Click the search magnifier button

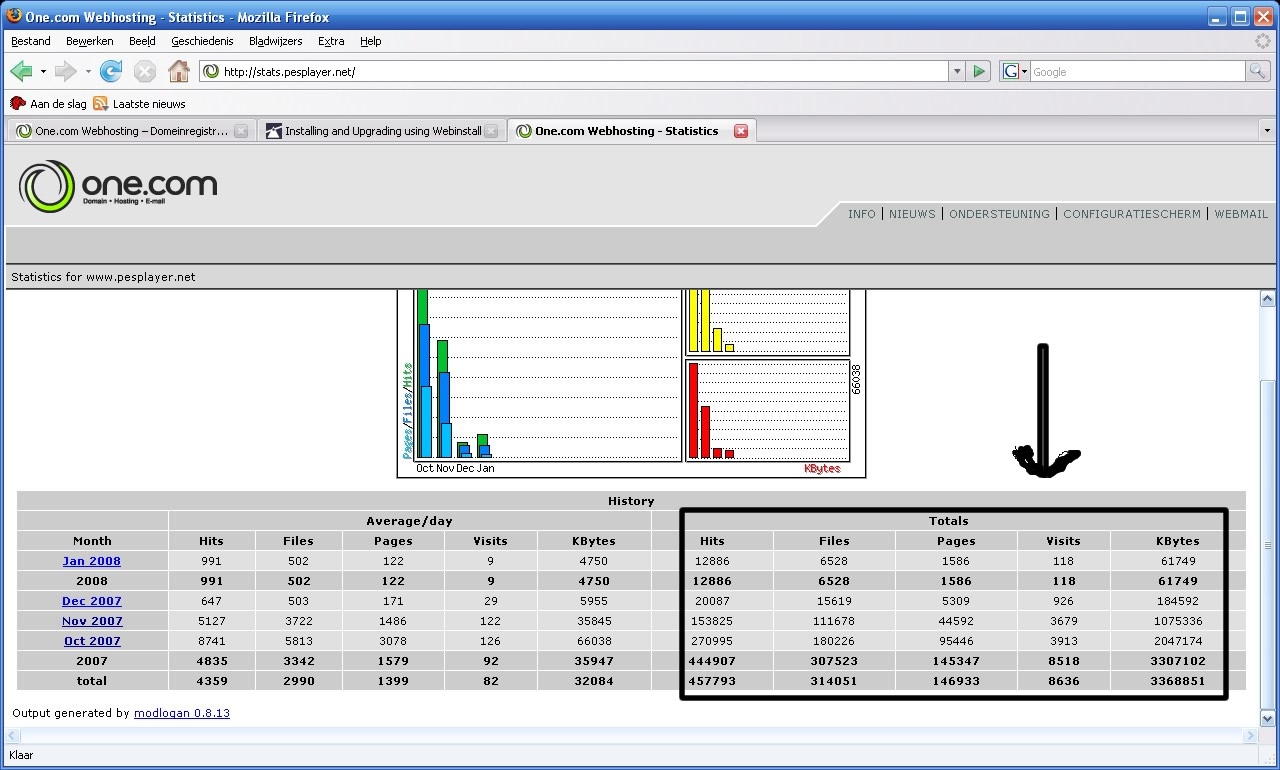(x=1257, y=71)
